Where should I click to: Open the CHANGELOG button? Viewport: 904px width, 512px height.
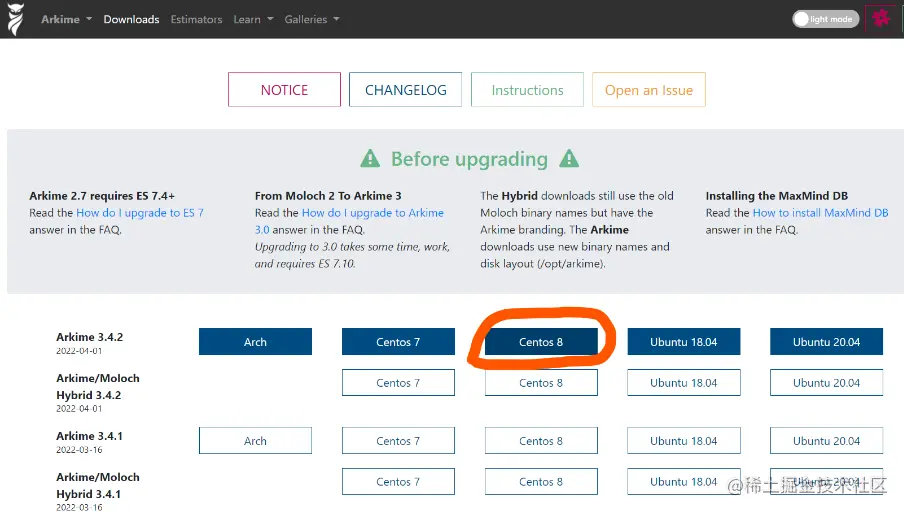coord(405,89)
